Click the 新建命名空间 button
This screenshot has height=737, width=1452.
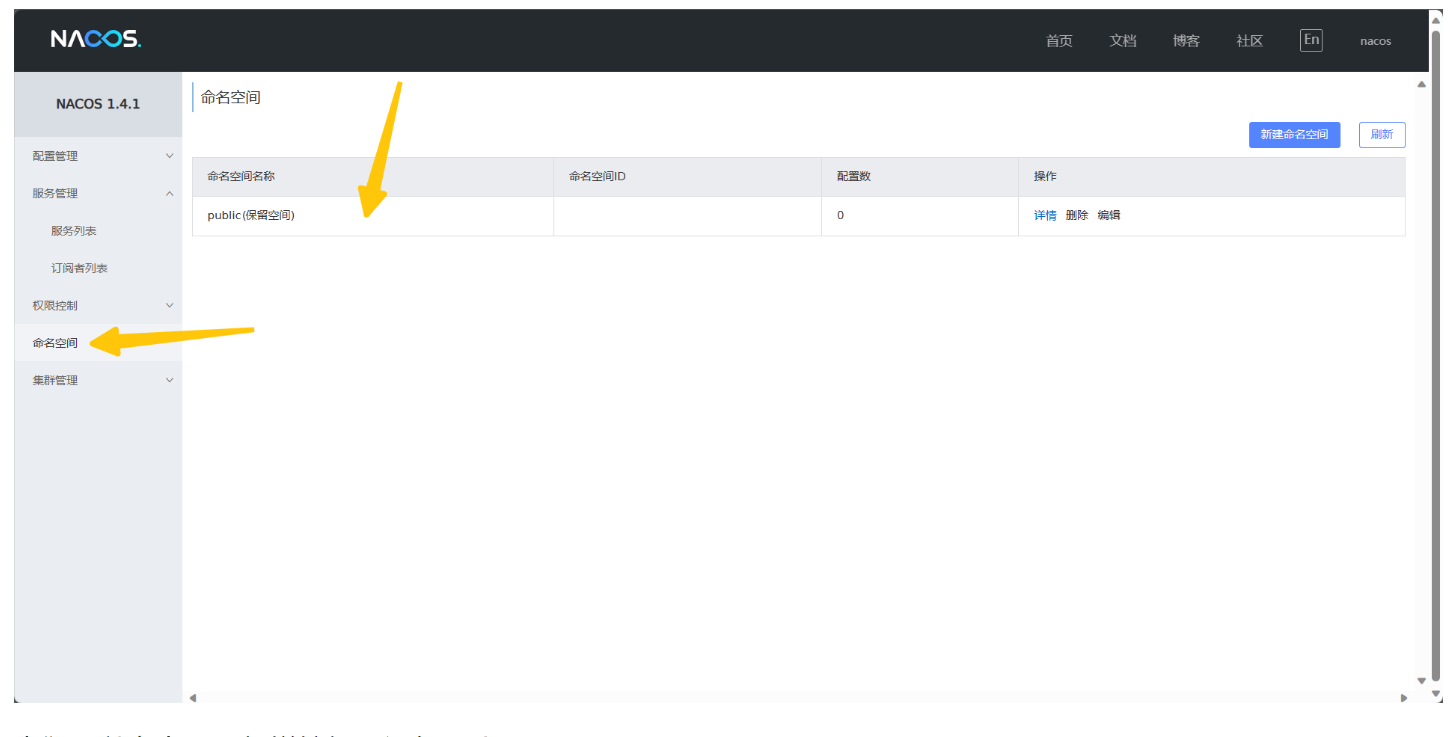coord(1294,135)
